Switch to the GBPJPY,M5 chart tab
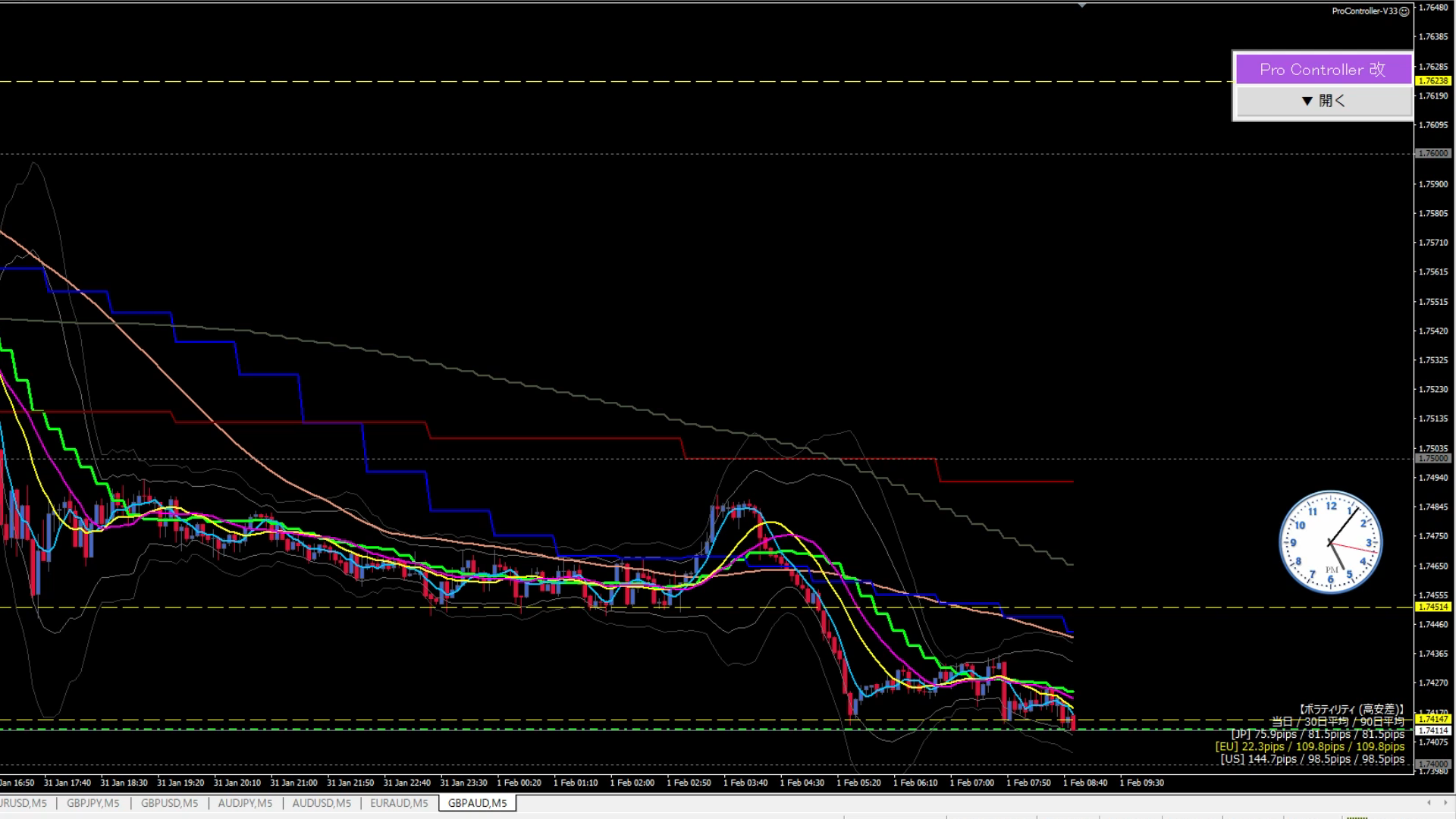 (93, 803)
